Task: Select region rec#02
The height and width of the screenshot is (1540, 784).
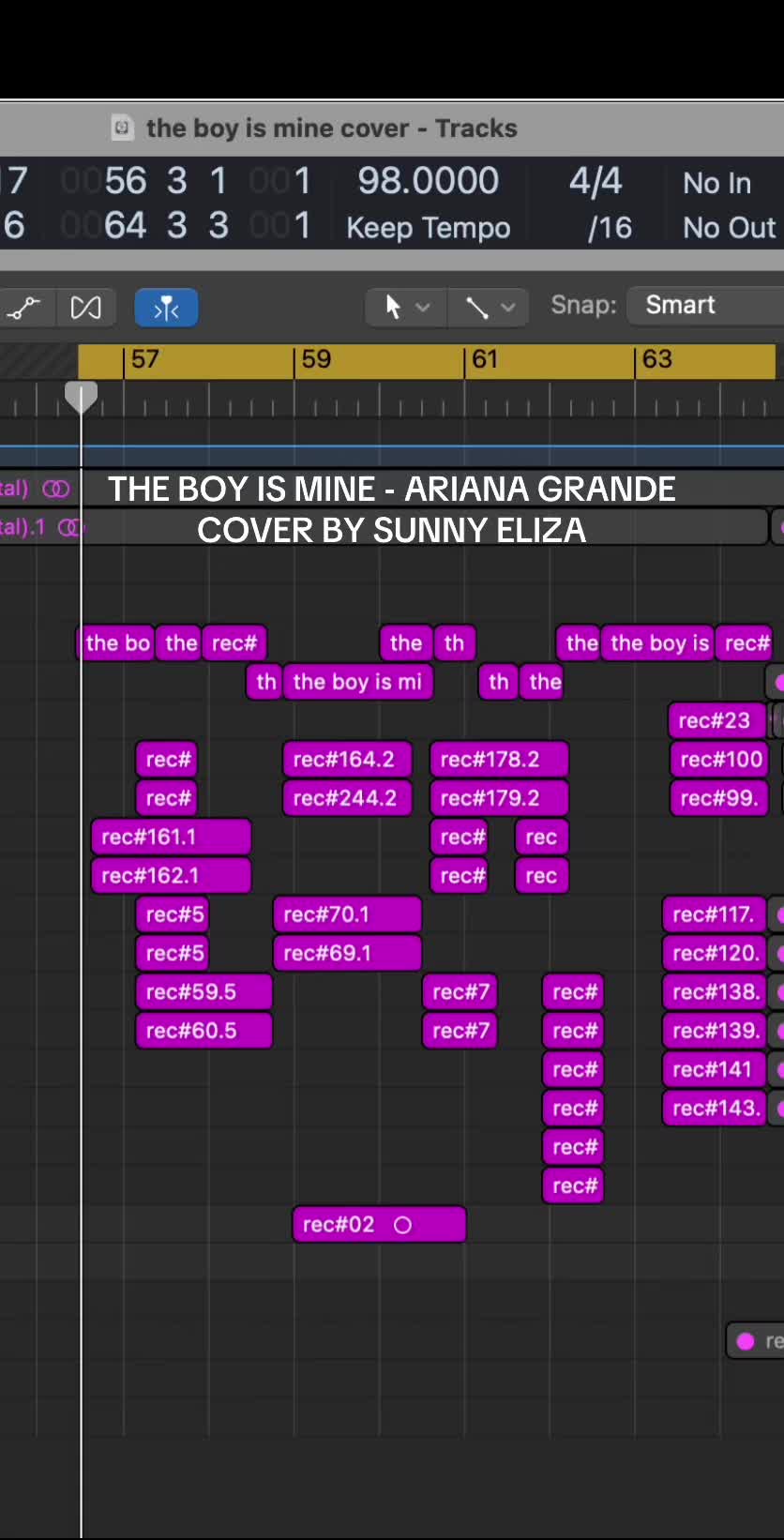Action: tap(379, 1225)
